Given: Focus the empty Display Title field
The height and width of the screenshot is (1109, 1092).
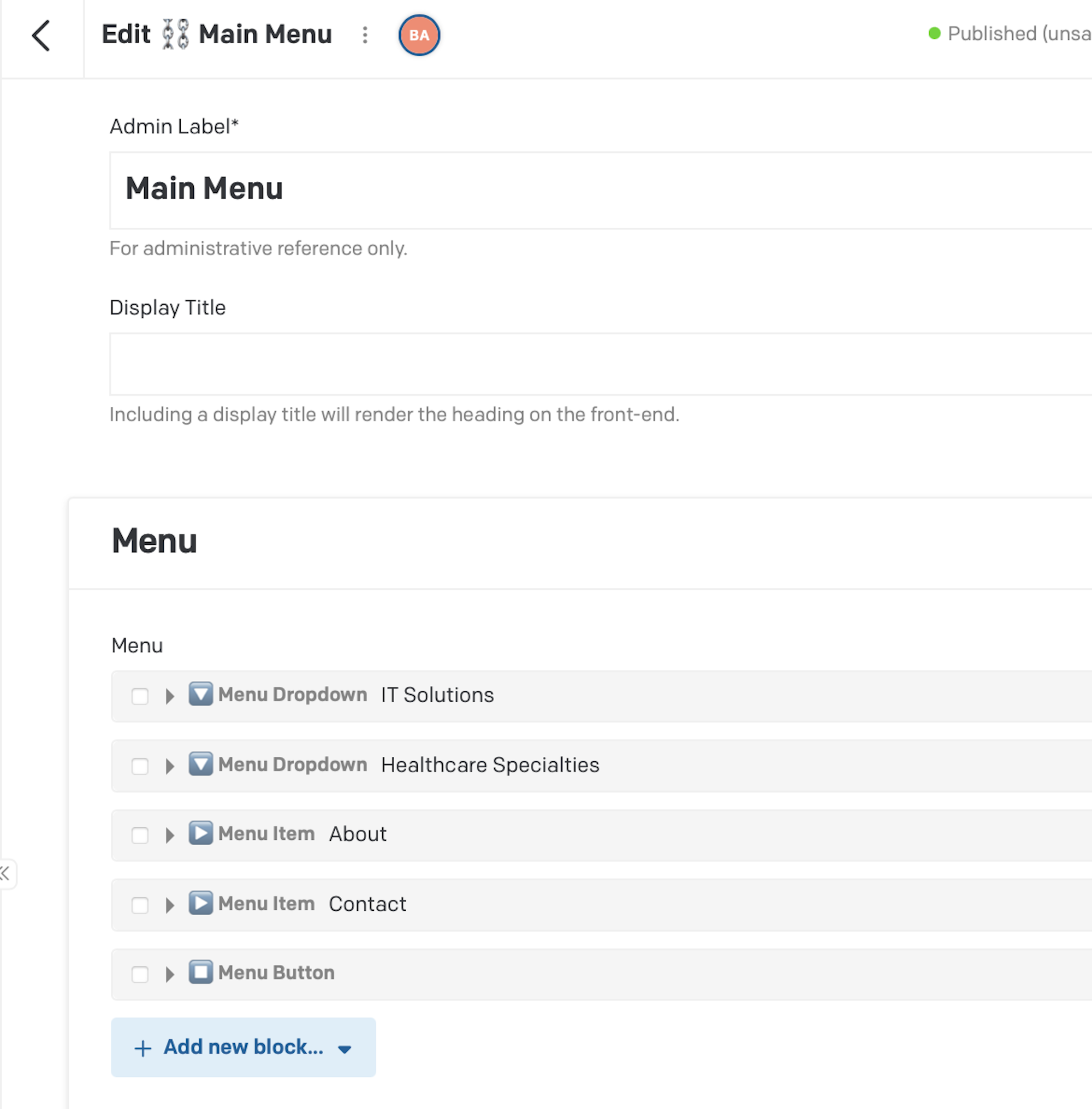Looking at the screenshot, I should coord(601,364).
